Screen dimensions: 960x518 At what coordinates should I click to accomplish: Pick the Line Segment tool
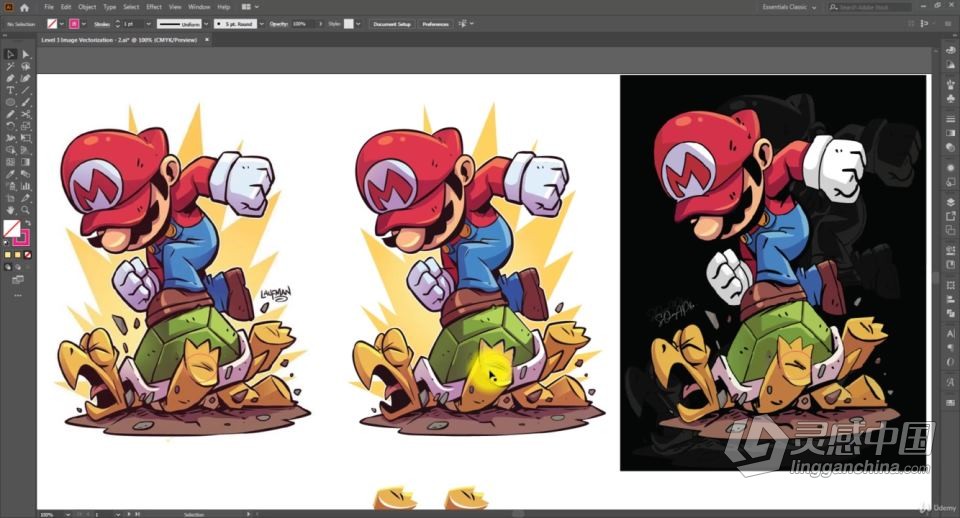[26, 90]
